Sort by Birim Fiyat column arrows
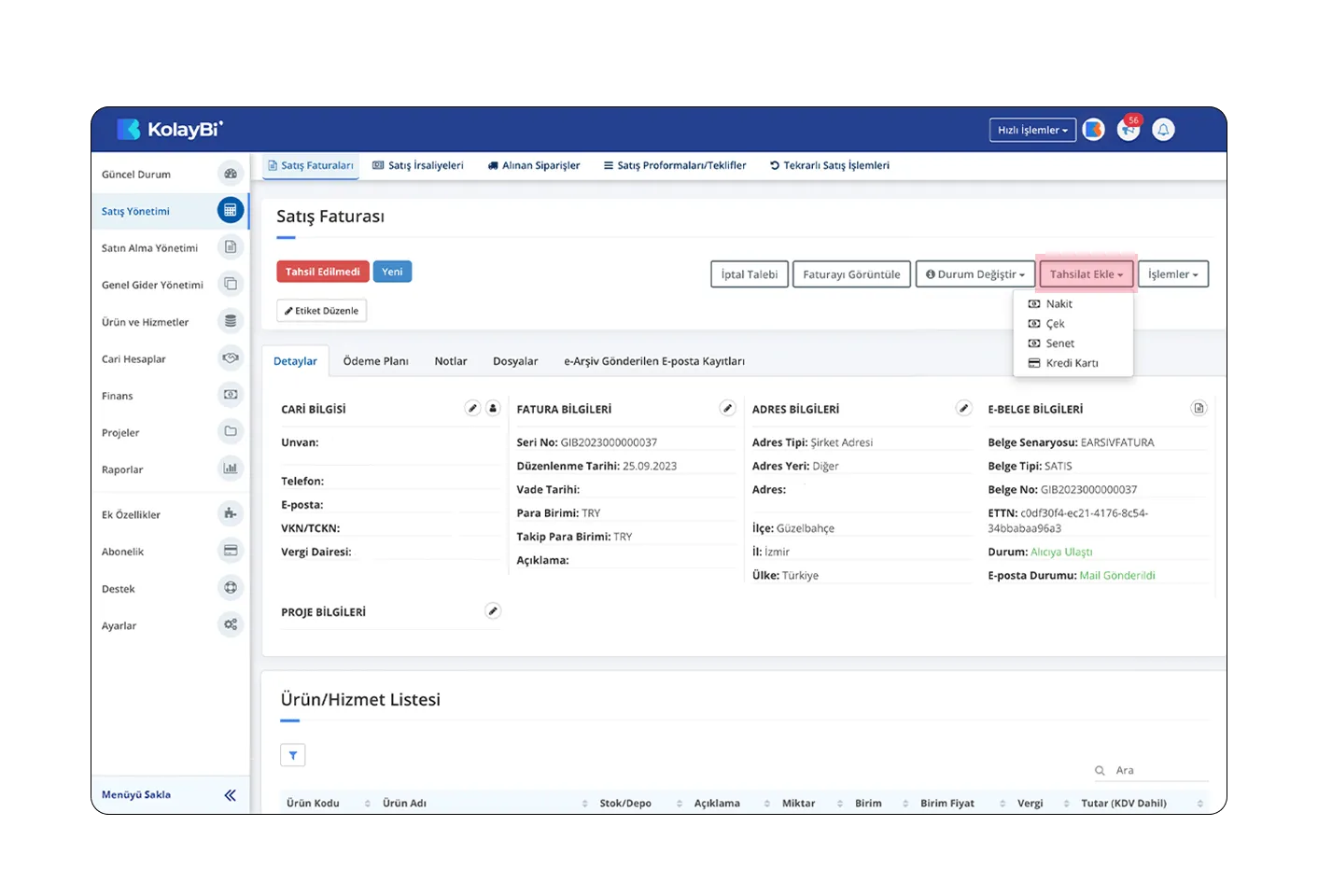This screenshot has width=1318, height=896. point(1003,804)
